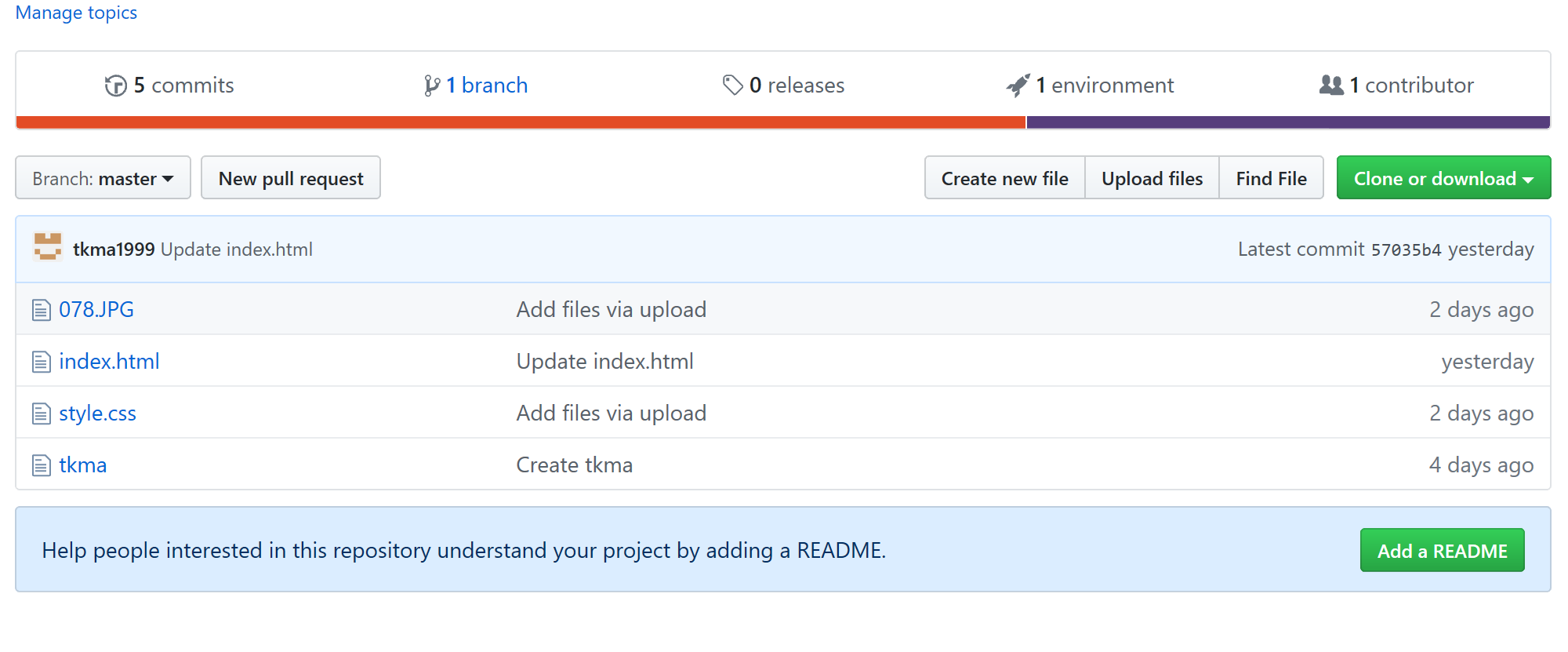Image resolution: width=1568 pixels, height=652 pixels.
Task: Click the tkma1999 avatar image
Action: [x=48, y=248]
